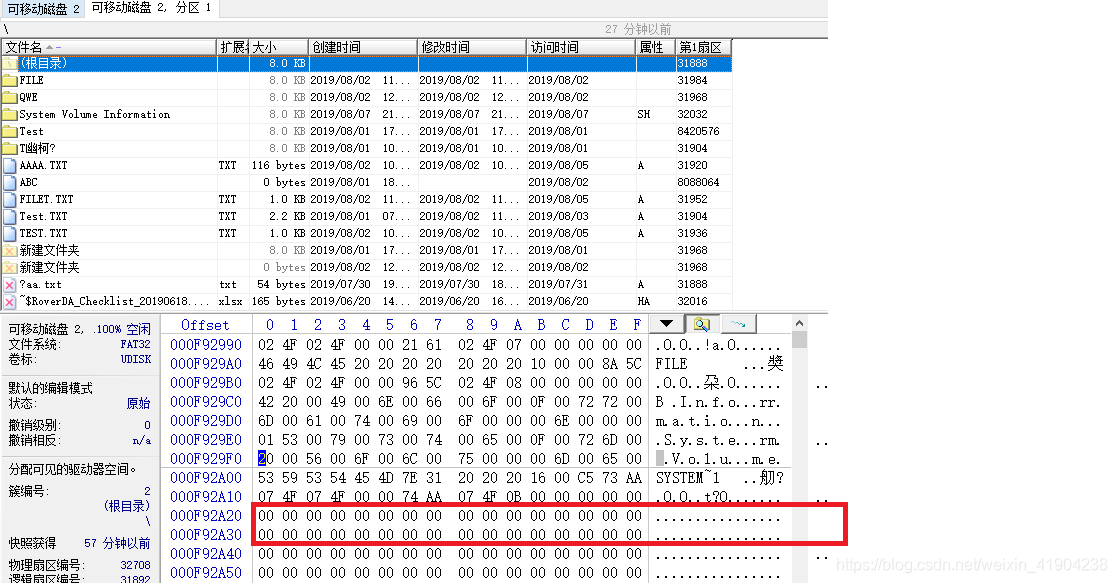The height and width of the screenshot is (583, 1117).
Task: Select the Test folder icon (sector 8420576)
Action: (10, 132)
